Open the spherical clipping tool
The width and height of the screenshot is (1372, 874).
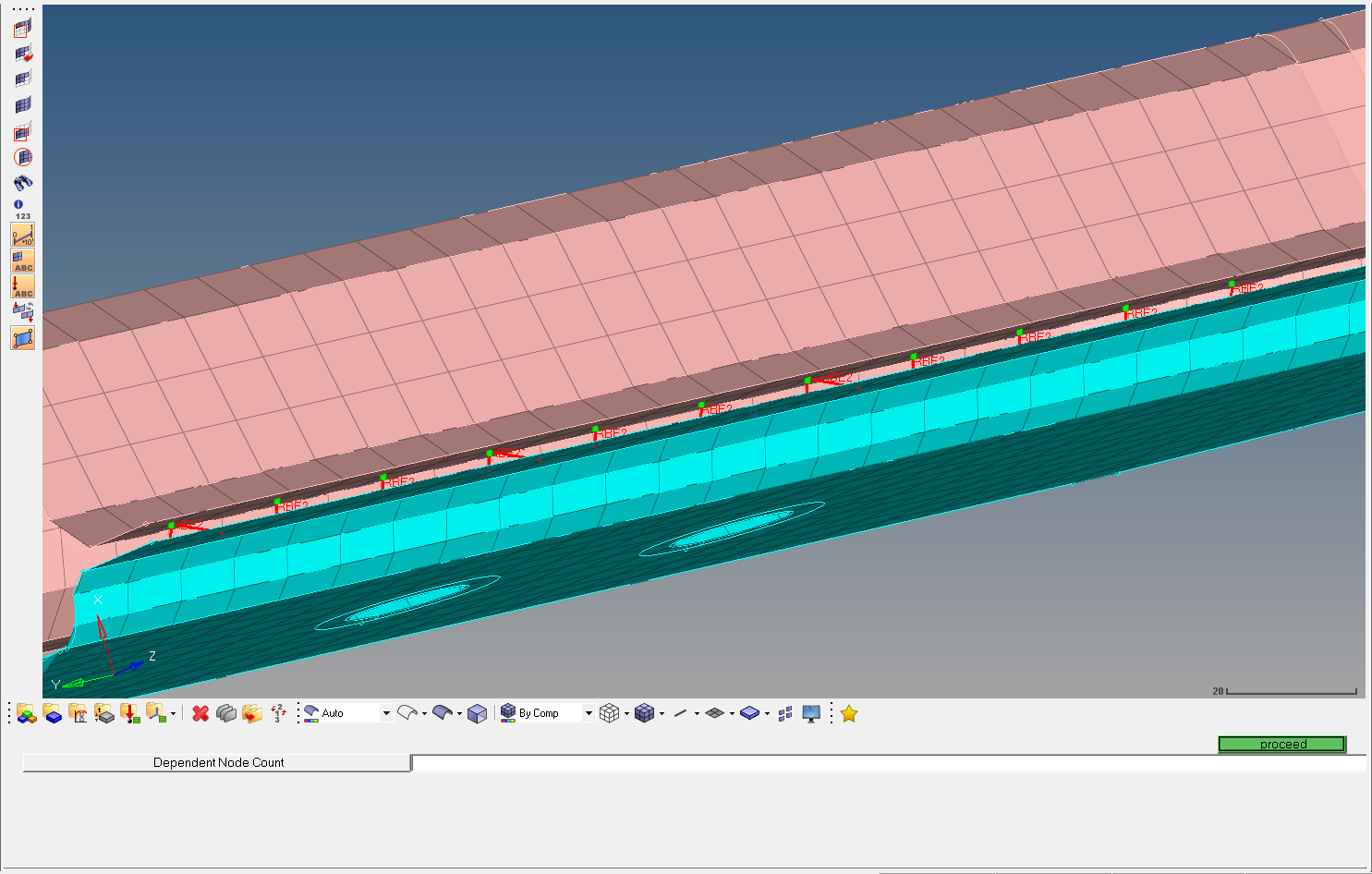click(x=23, y=158)
